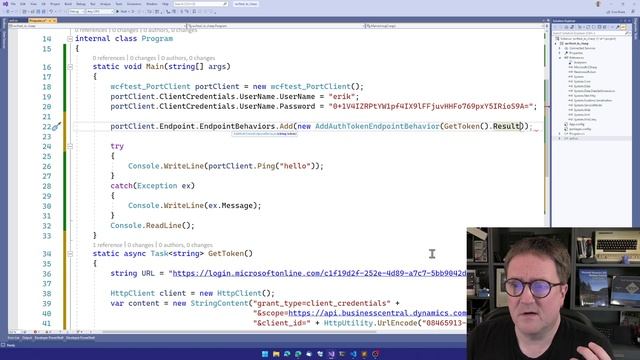This screenshot has height=360, width=640.
Task: Click the text 'Console.ReadLine();' on line 32
Action: tap(152, 225)
